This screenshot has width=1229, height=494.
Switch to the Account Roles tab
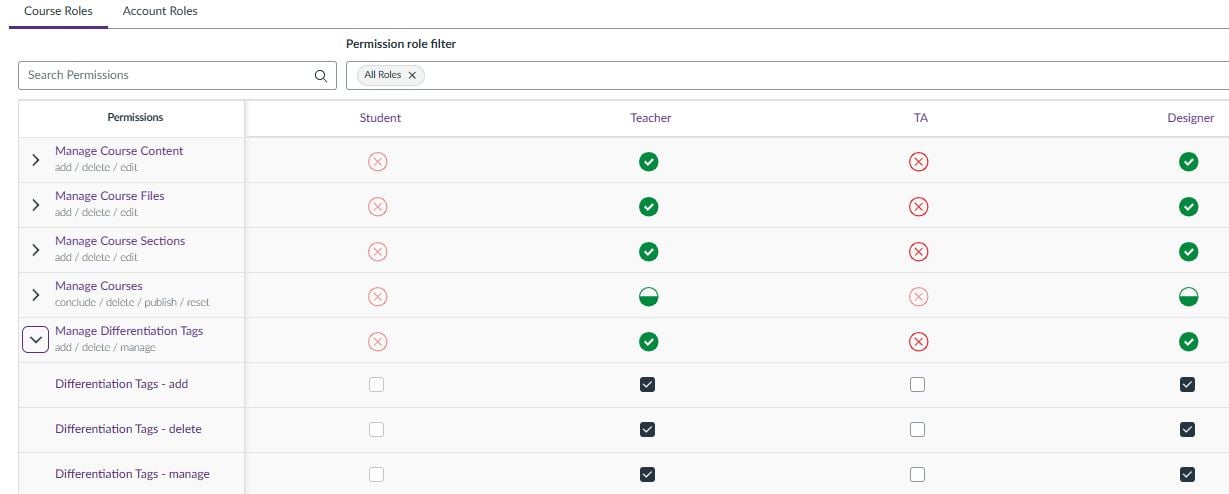coord(160,12)
